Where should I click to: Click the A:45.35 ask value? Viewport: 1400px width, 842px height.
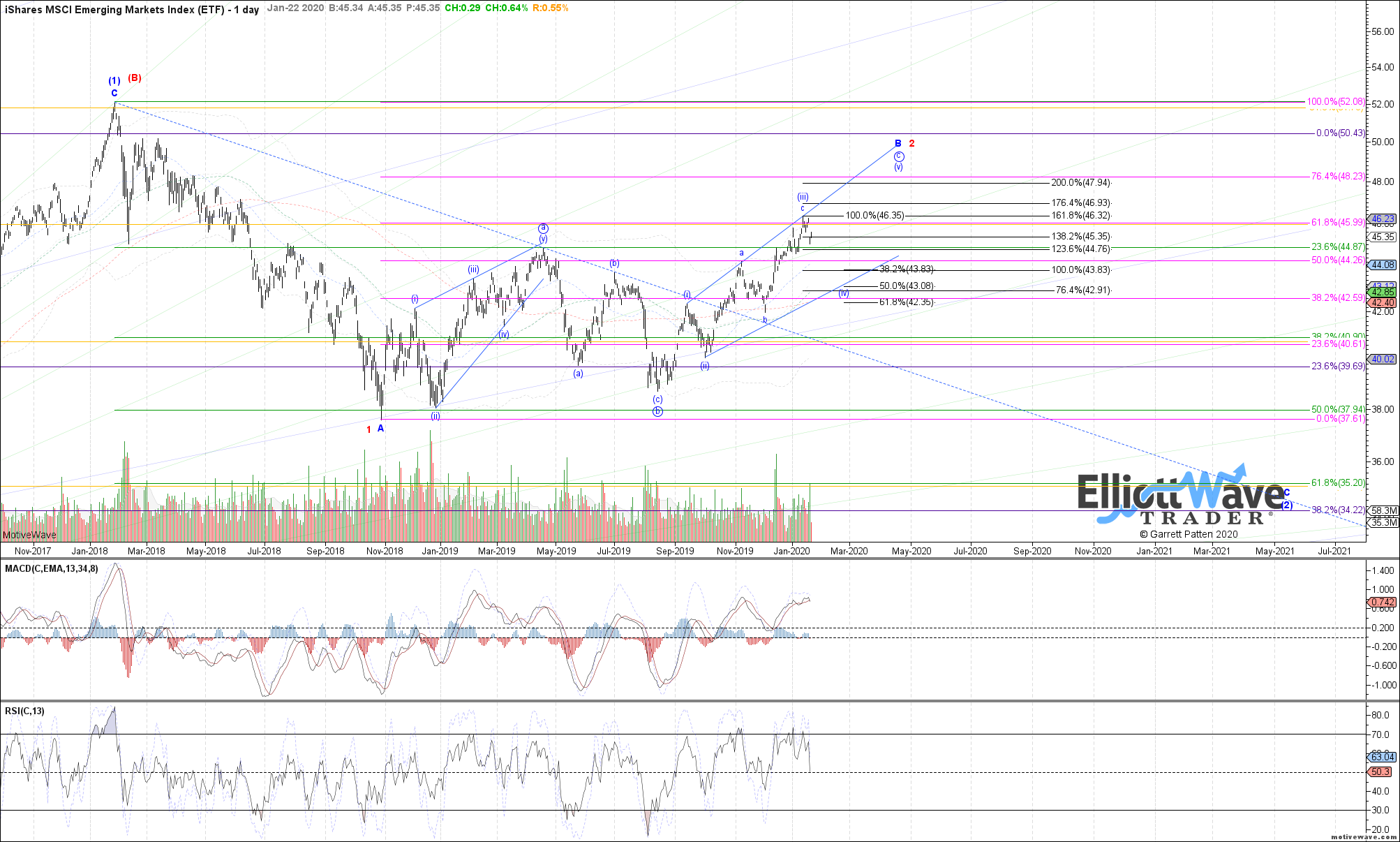pyautogui.click(x=385, y=8)
